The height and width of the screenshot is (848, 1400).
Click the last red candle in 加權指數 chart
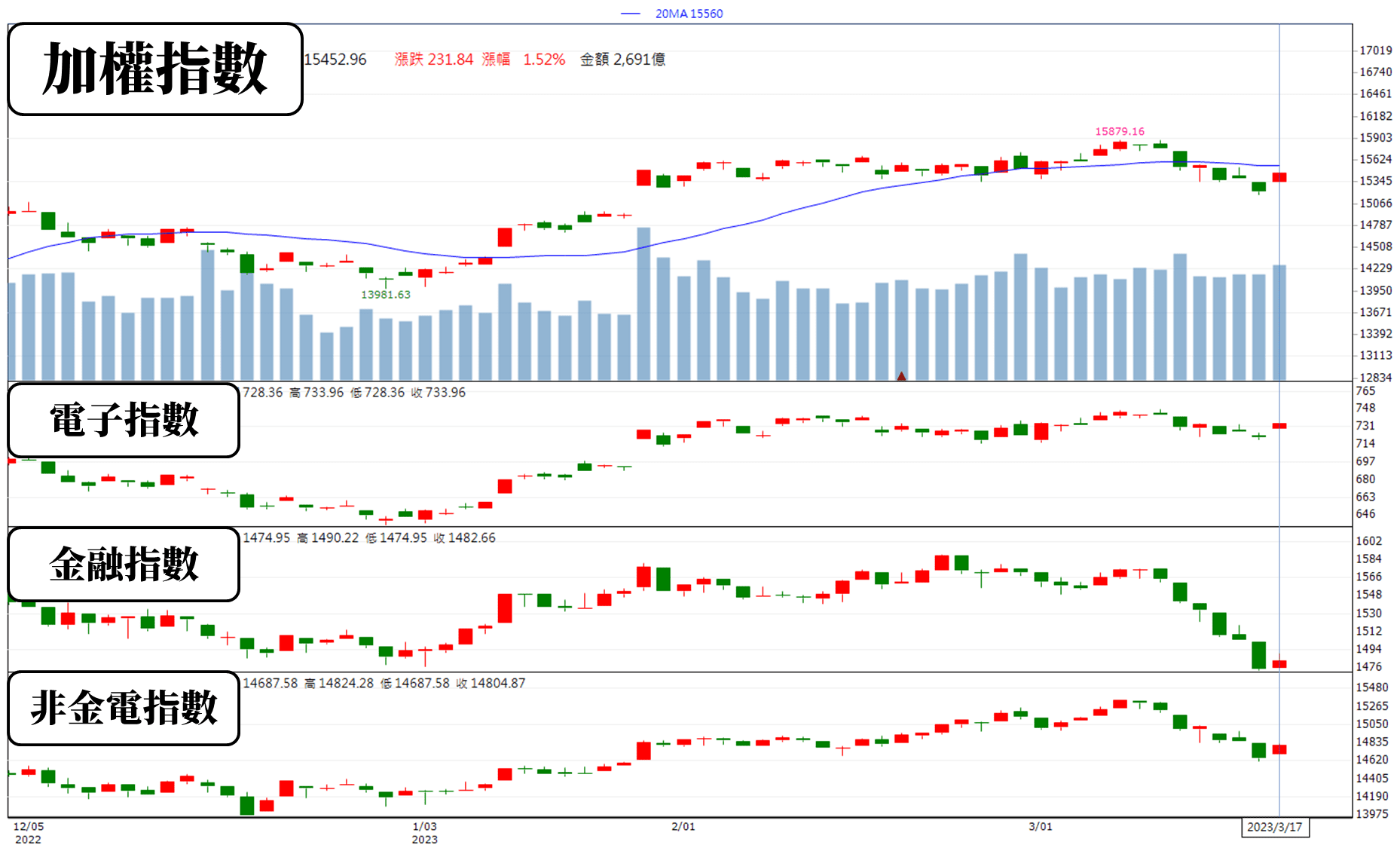[1279, 177]
